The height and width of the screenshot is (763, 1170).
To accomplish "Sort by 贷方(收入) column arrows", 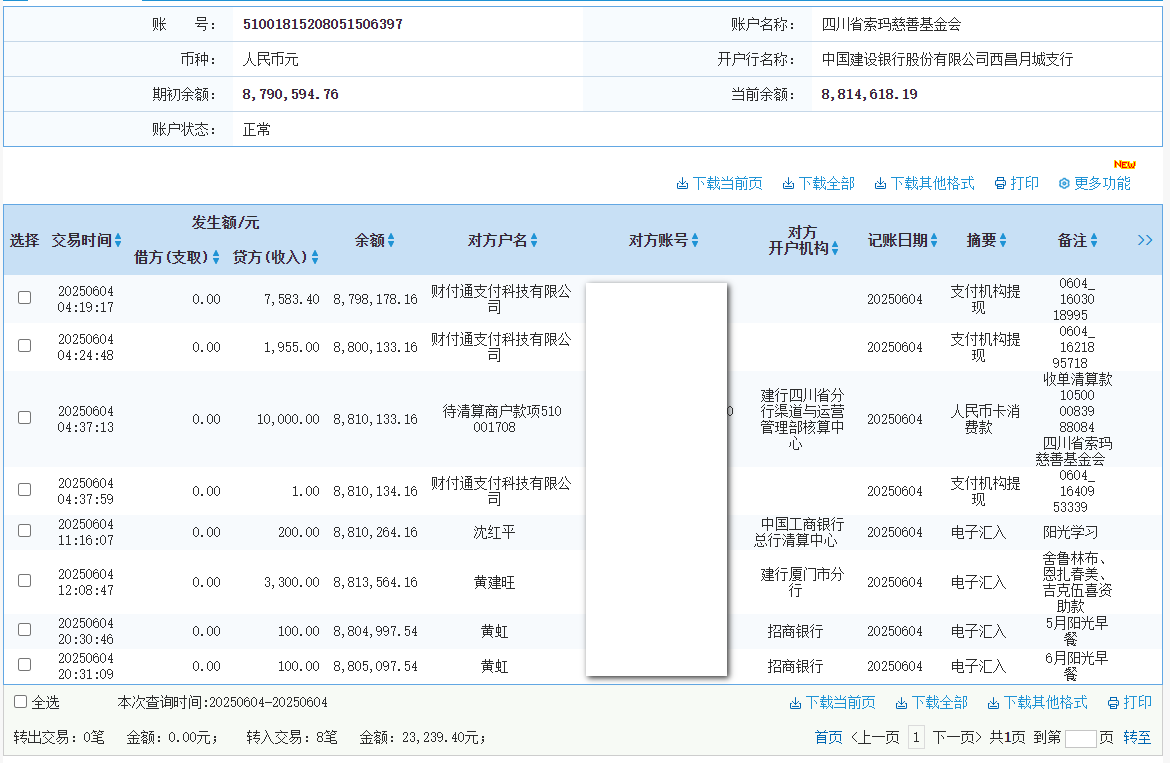I will tap(315, 257).
